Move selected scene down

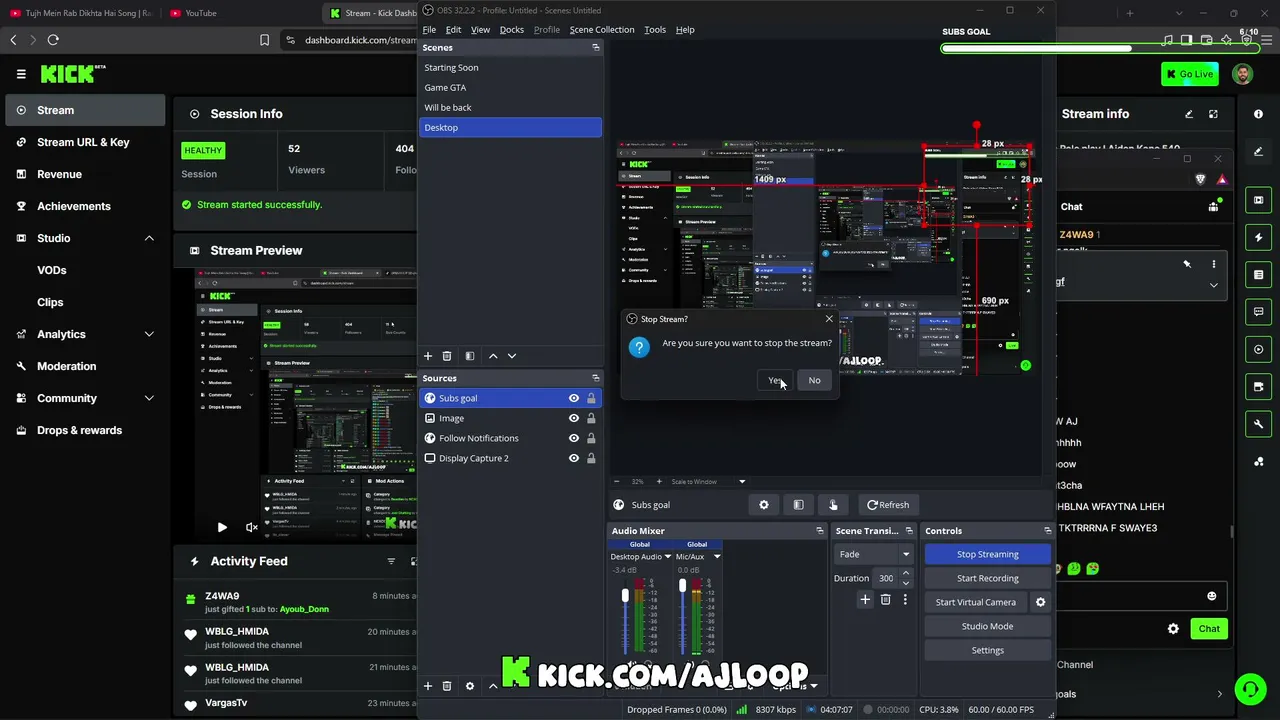[512, 356]
